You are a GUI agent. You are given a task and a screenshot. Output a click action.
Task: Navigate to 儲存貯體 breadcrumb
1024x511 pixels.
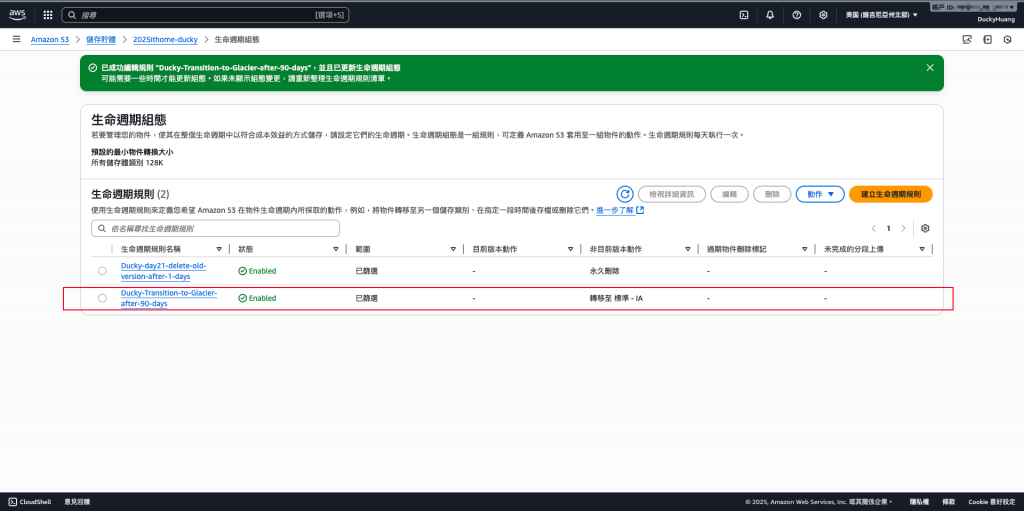[x=101, y=39]
